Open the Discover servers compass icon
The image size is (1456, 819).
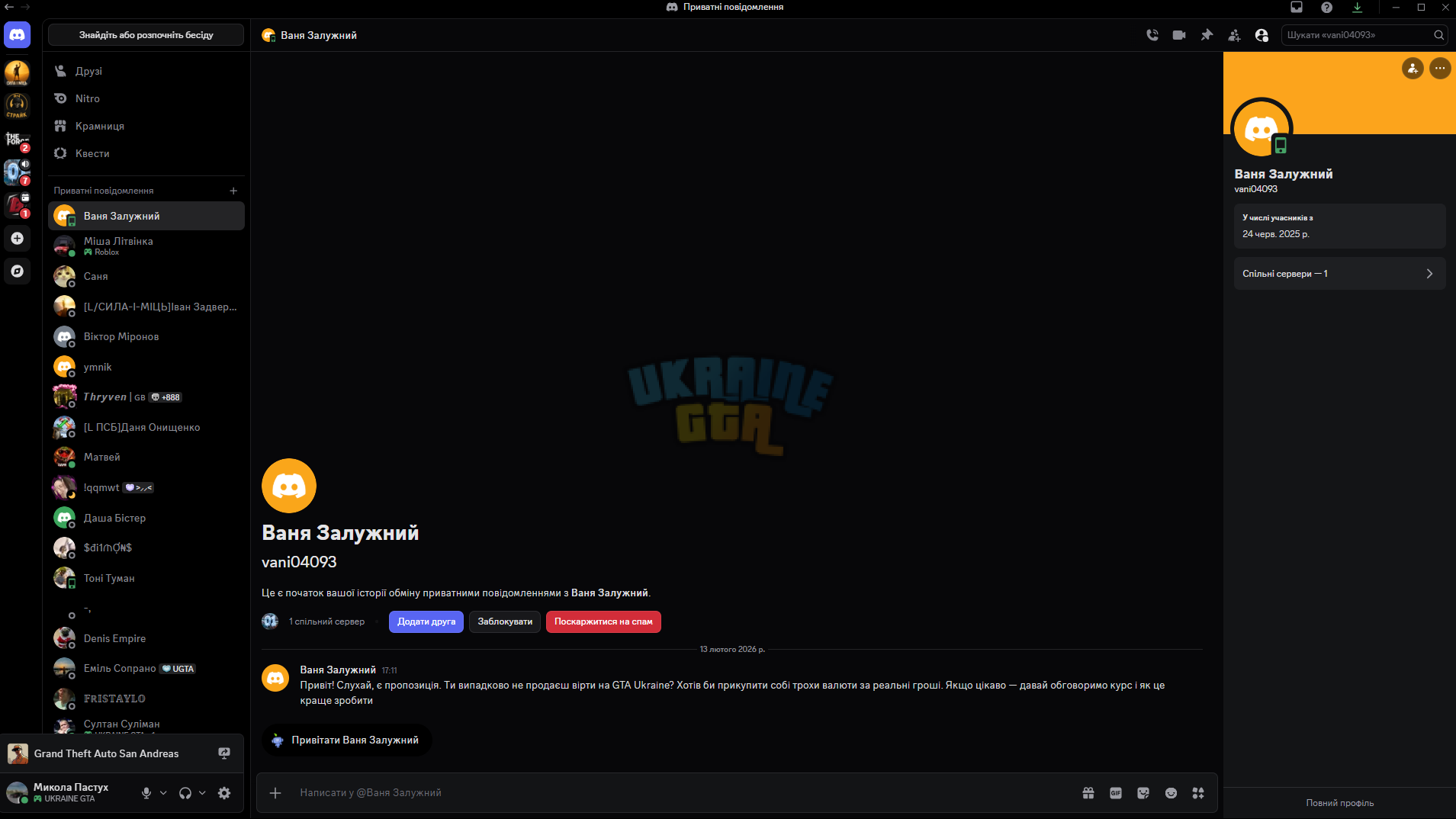pos(17,271)
